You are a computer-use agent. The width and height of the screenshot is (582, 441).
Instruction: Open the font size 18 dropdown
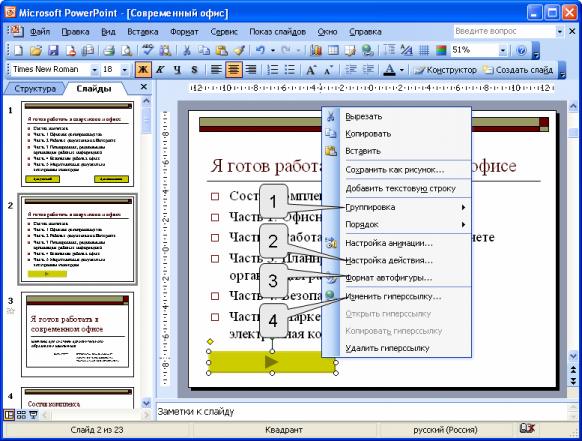[x=125, y=70]
